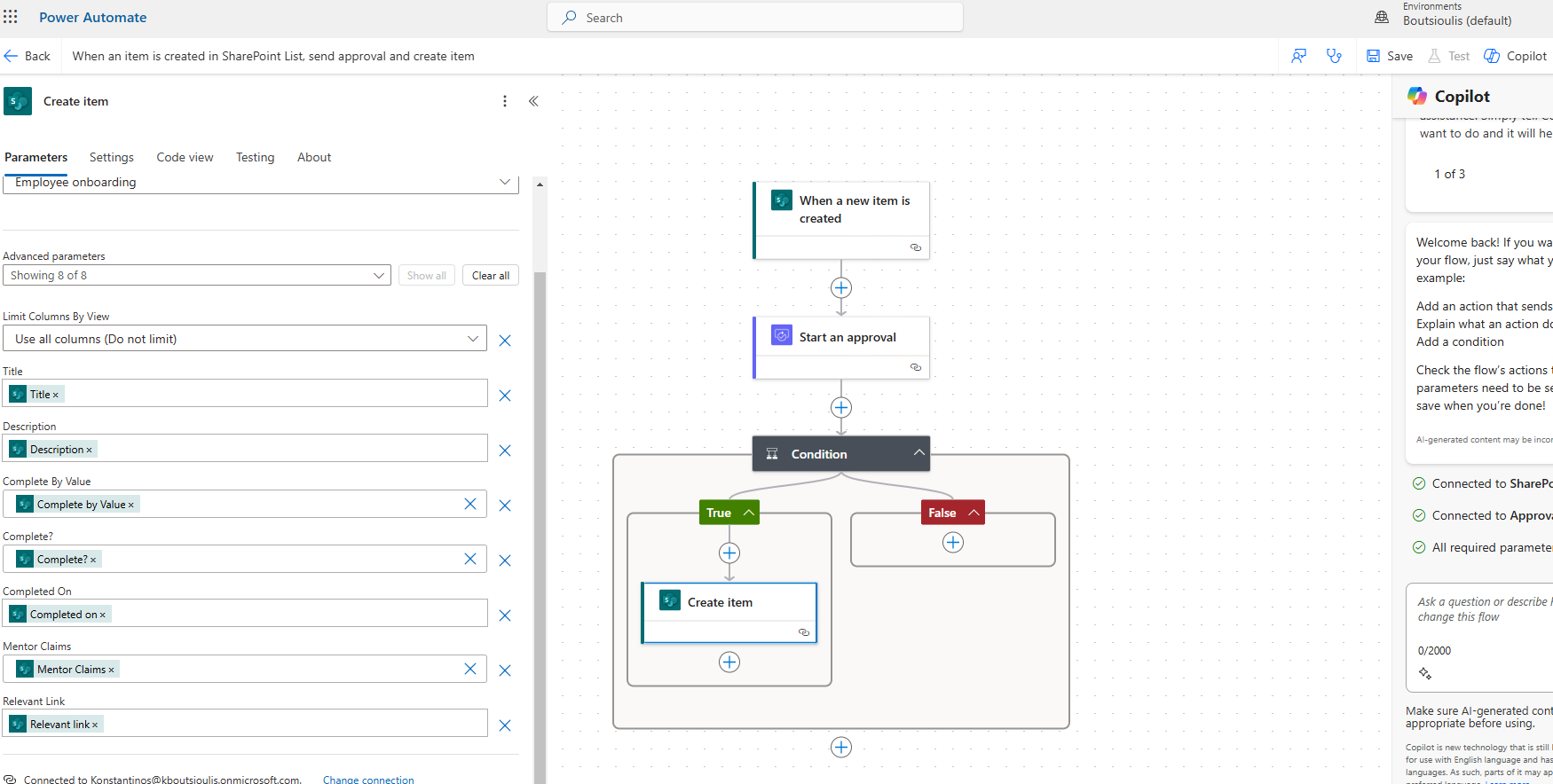Select the When a new item is created card
The image size is (1553, 784).
pos(841,220)
